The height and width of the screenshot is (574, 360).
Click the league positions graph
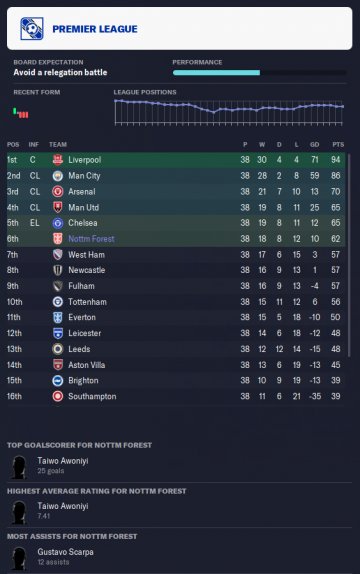pos(229,112)
